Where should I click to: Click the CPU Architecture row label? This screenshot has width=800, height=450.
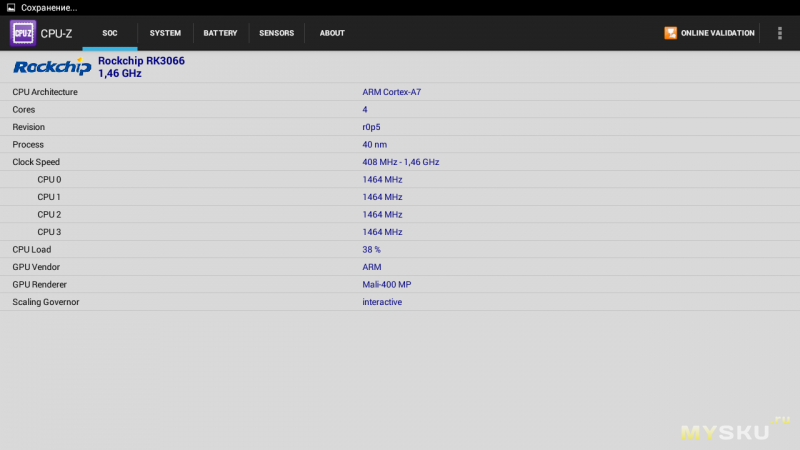[x=45, y=92]
